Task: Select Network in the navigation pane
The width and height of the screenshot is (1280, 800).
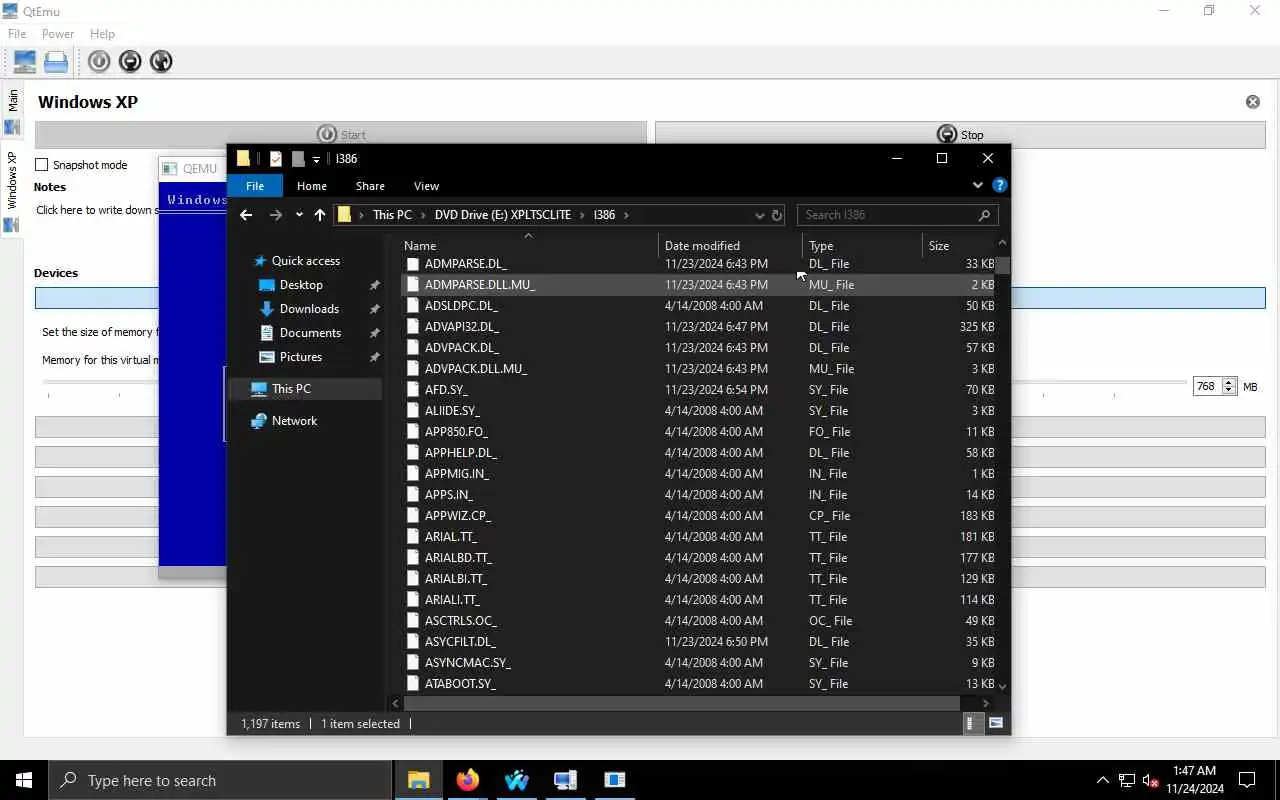Action: pyautogui.click(x=294, y=421)
